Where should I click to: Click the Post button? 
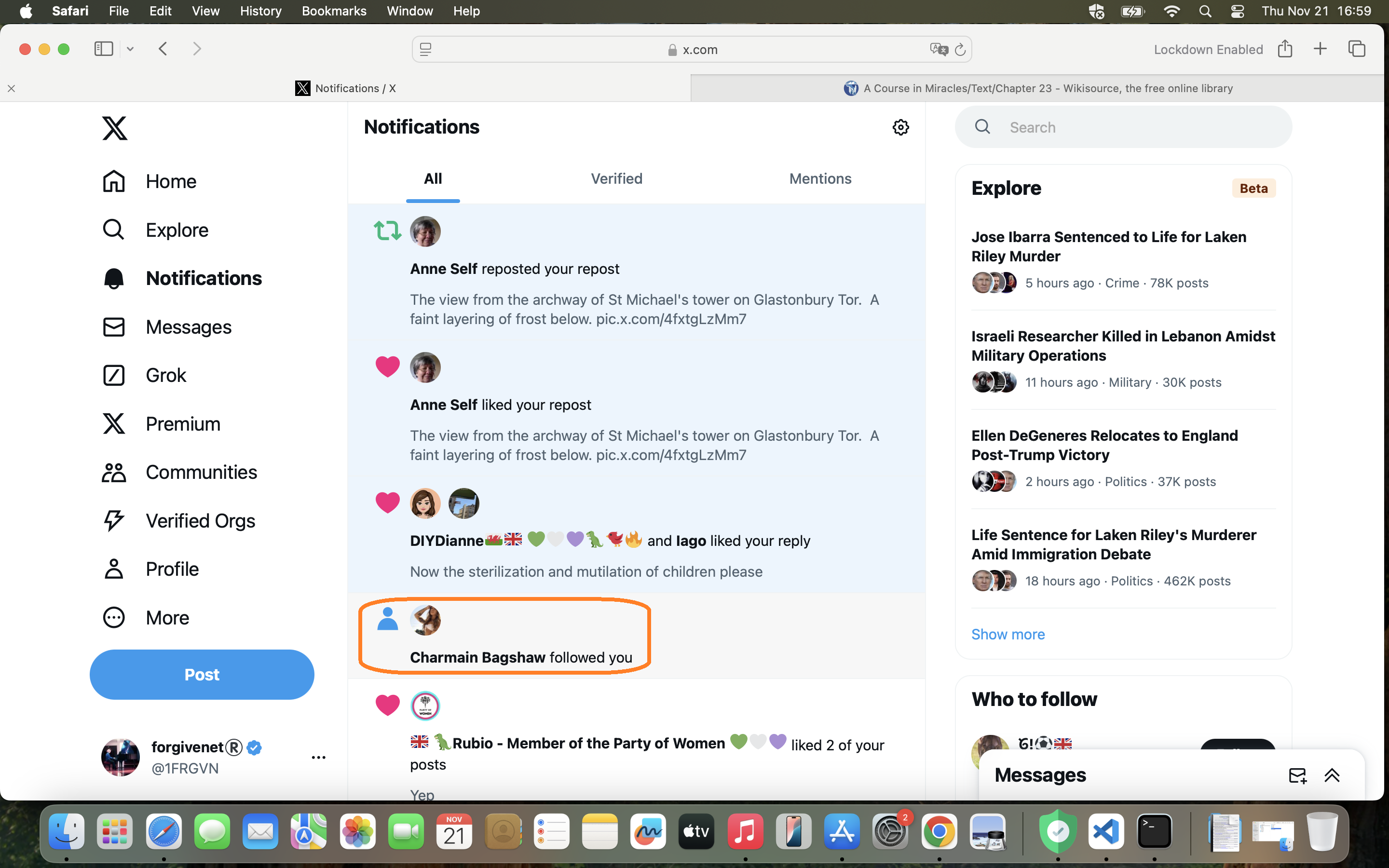point(202,675)
